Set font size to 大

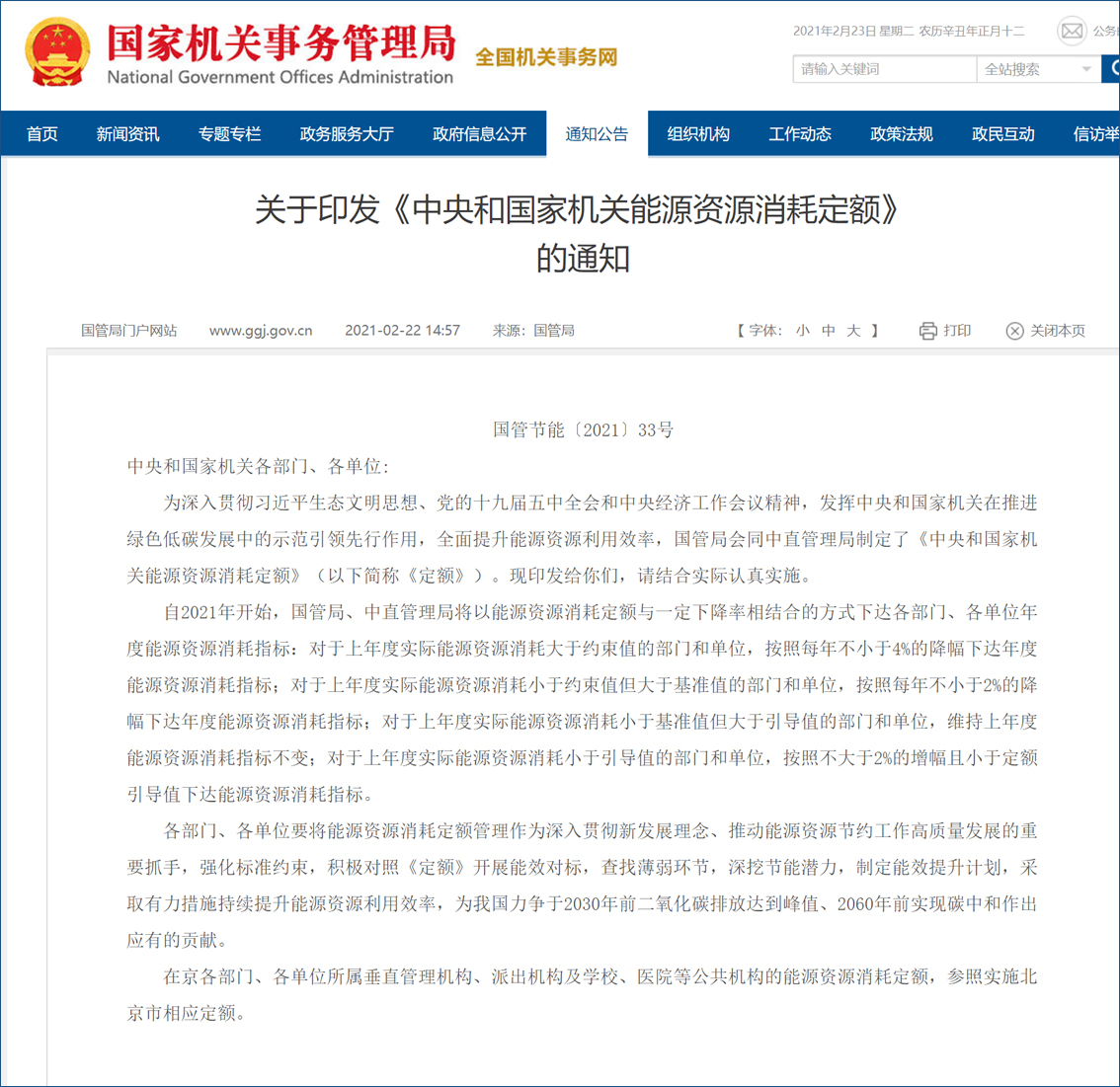853,331
